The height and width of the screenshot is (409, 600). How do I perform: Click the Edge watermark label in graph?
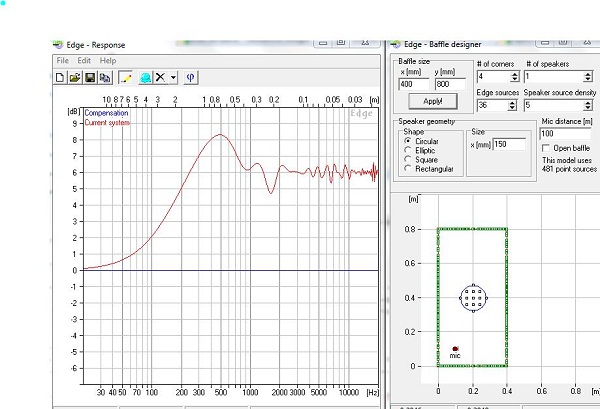click(x=361, y=114)
